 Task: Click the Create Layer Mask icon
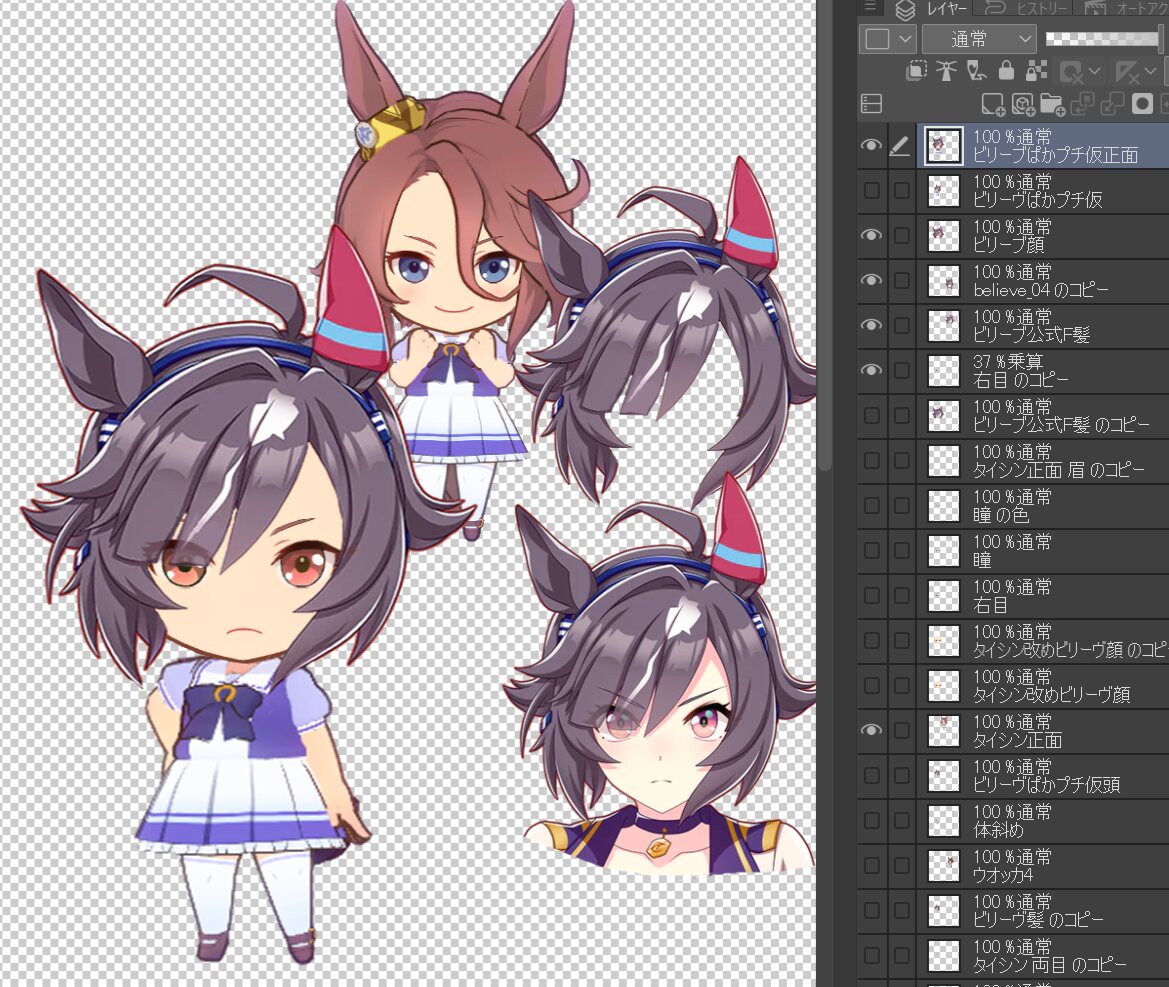[1142, 104]
